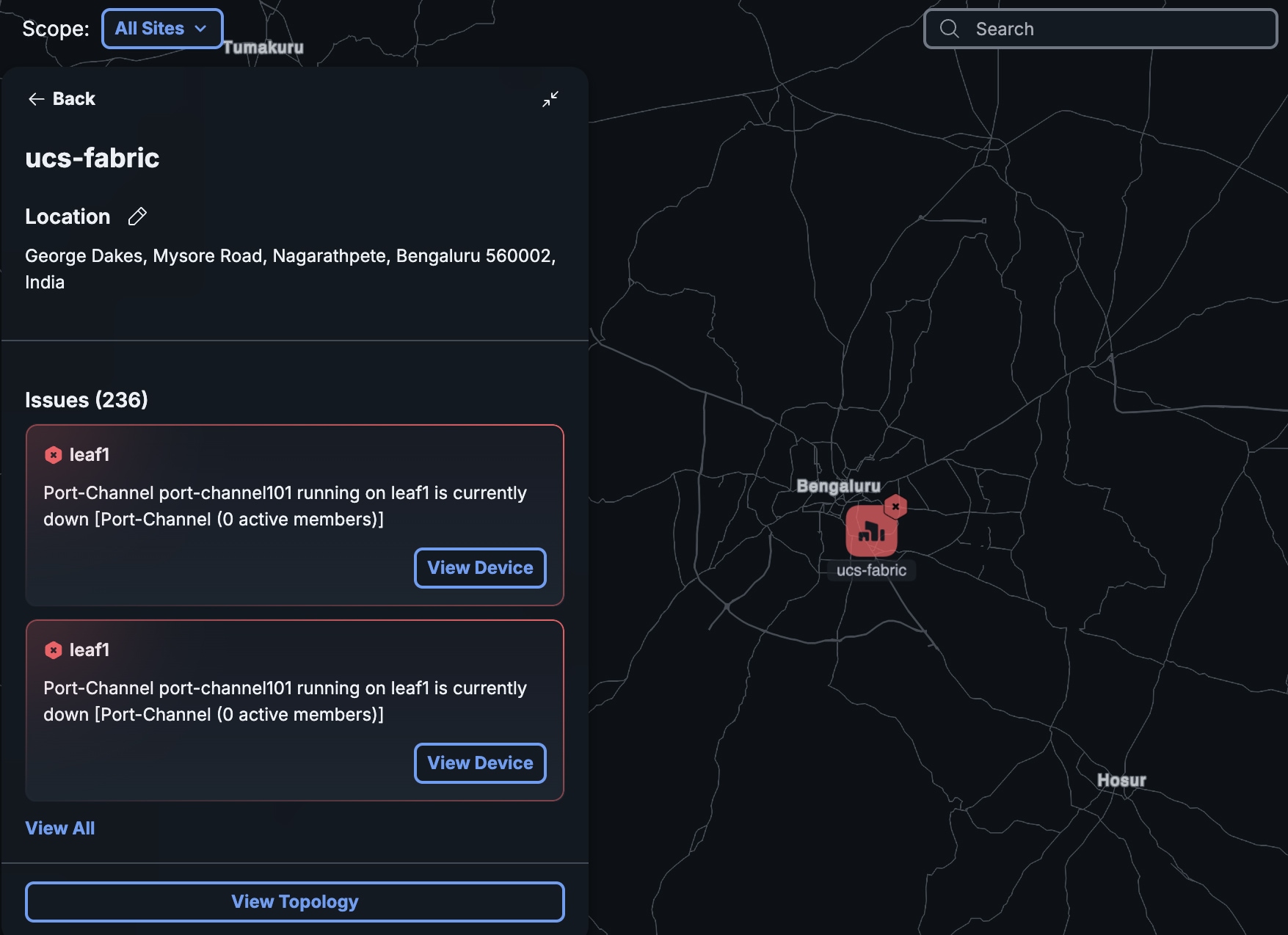This screenshot has width=1288, height=935.
Task: Select the ucs-fabric site marker on map
Action: [x=871, y=531]
